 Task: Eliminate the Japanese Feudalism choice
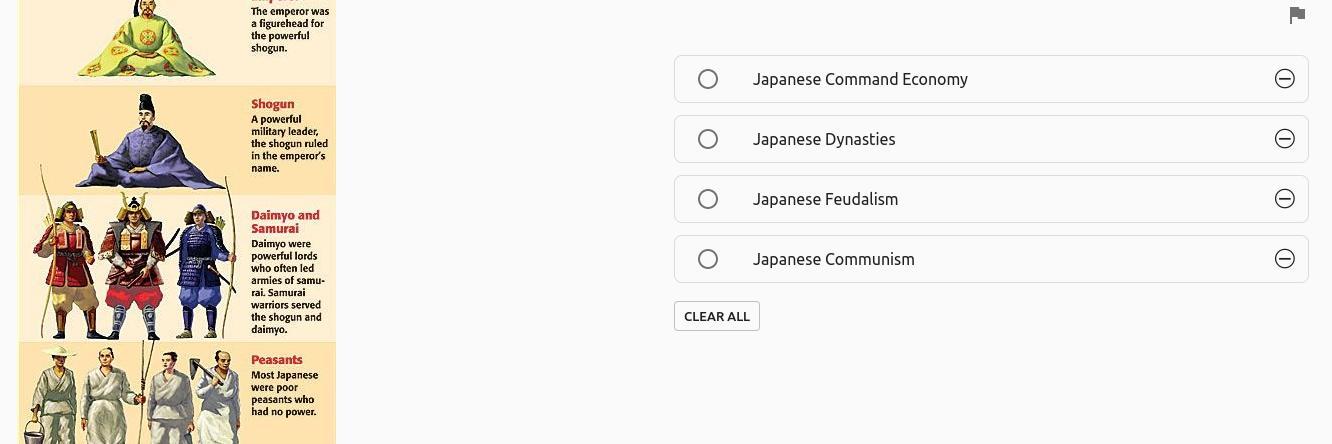1285,199
